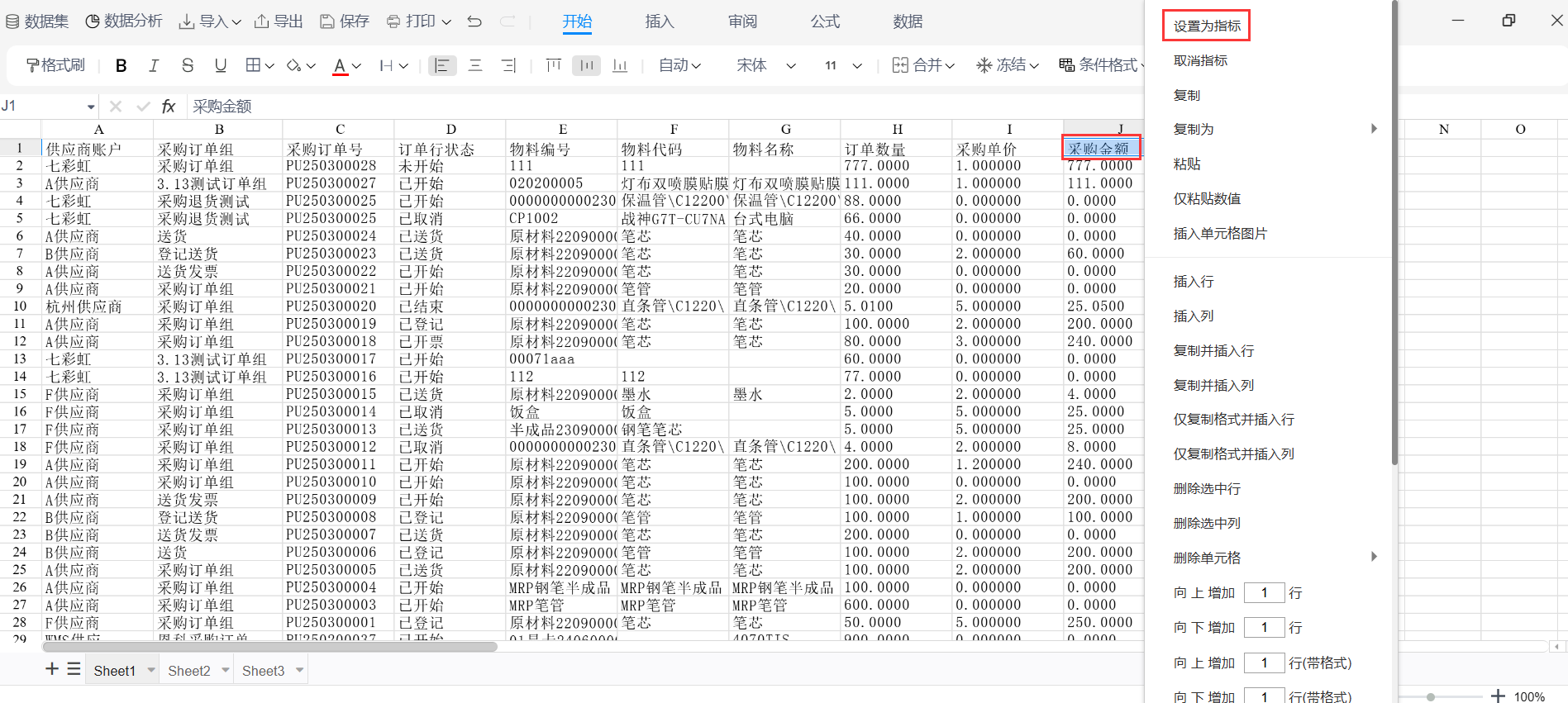Open the 数据集 dataset panel
Image resolution: width=1568 pixels, height=703 pixels.
37,21
